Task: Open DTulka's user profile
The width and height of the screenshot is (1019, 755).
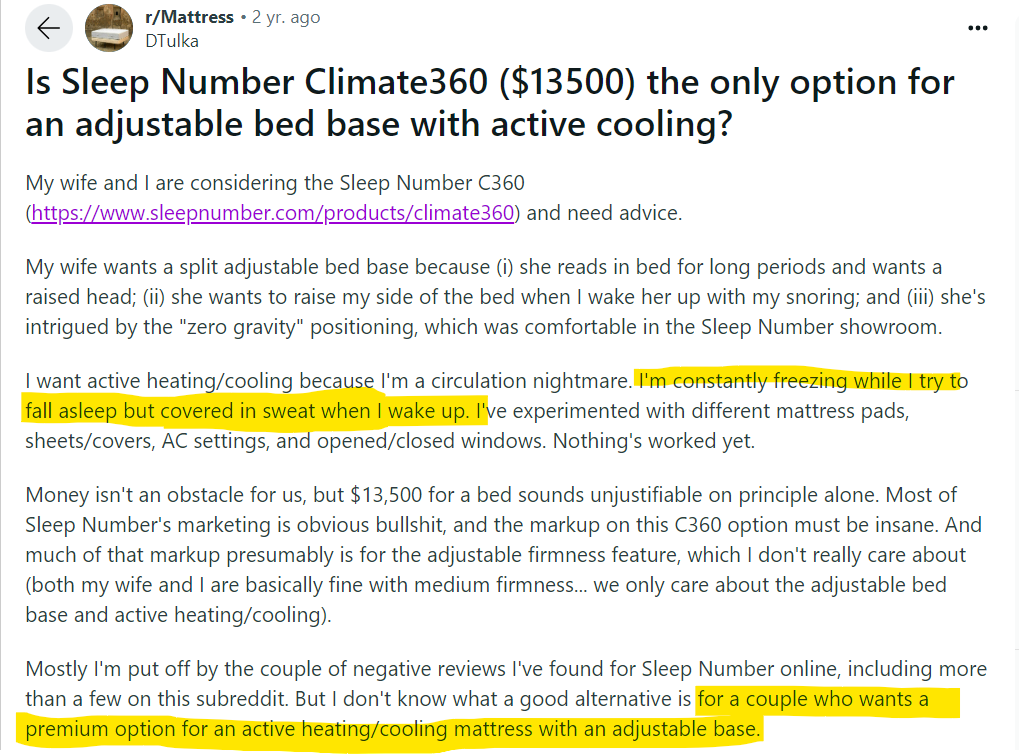Action: point(172,41)
